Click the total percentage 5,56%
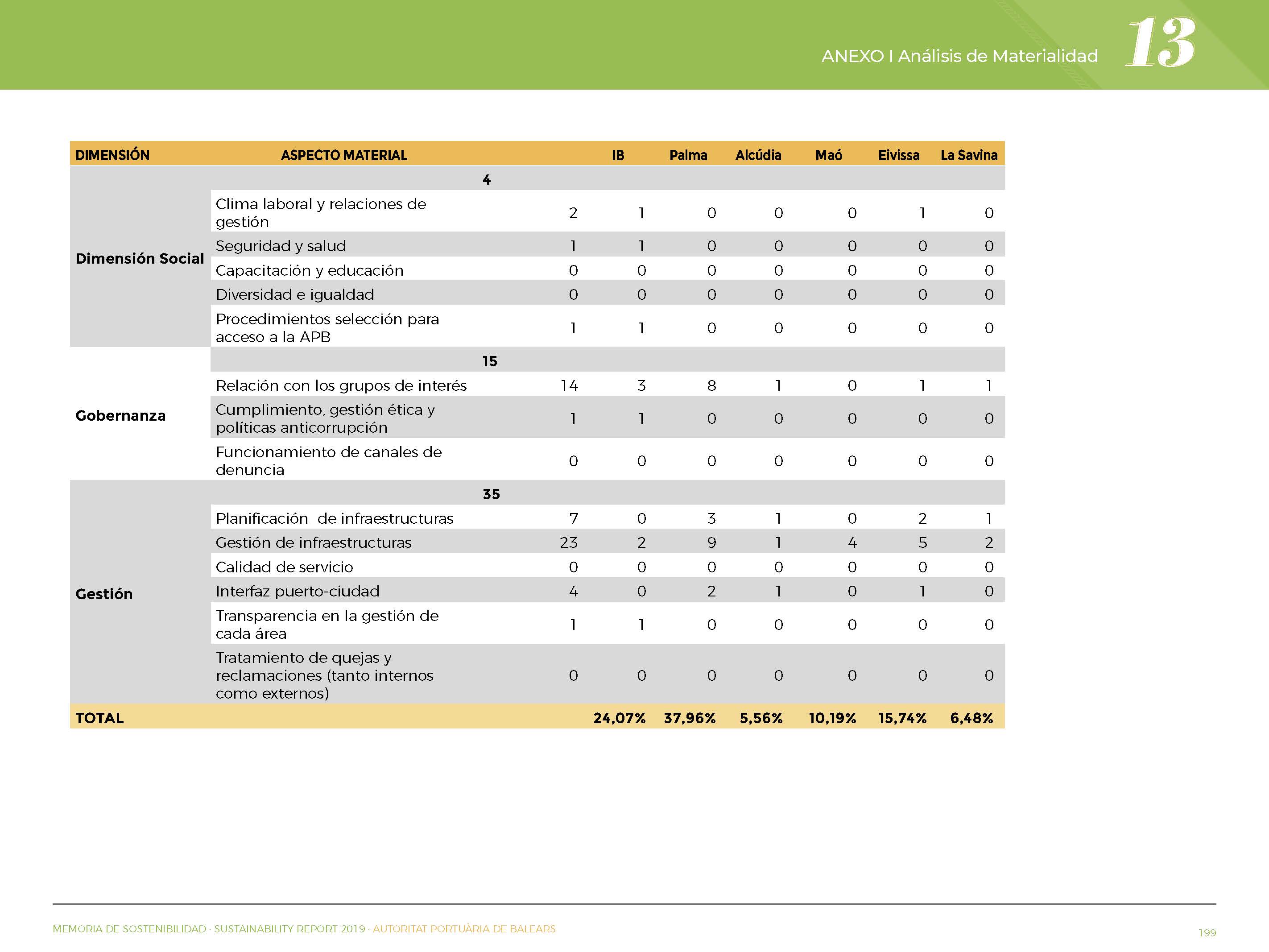 tap(761, 718)
